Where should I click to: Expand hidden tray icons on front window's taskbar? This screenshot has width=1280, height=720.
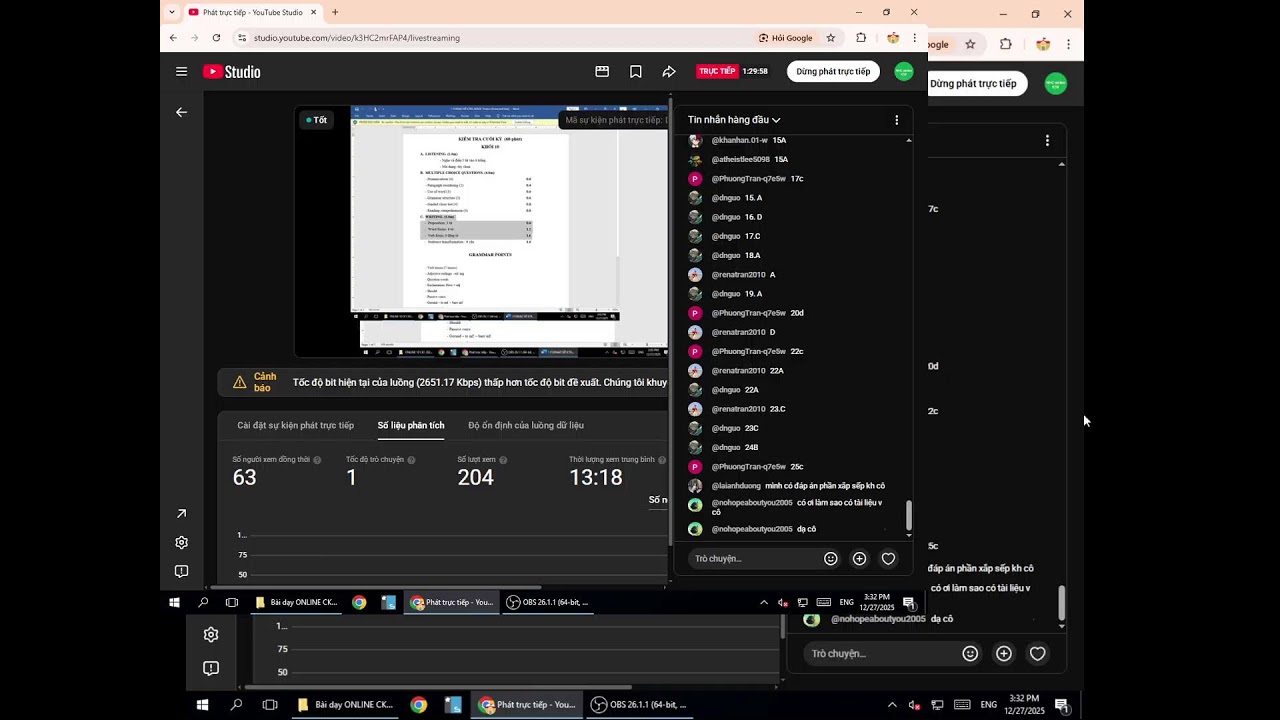[x=764, y=603]
